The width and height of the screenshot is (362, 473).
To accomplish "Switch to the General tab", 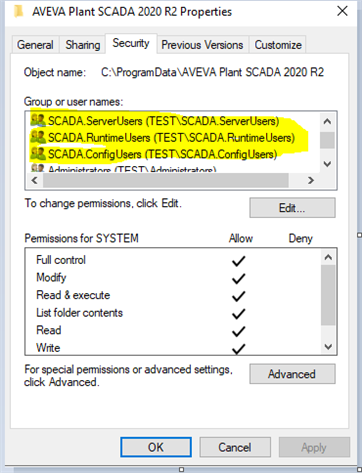I will (35, 45).
